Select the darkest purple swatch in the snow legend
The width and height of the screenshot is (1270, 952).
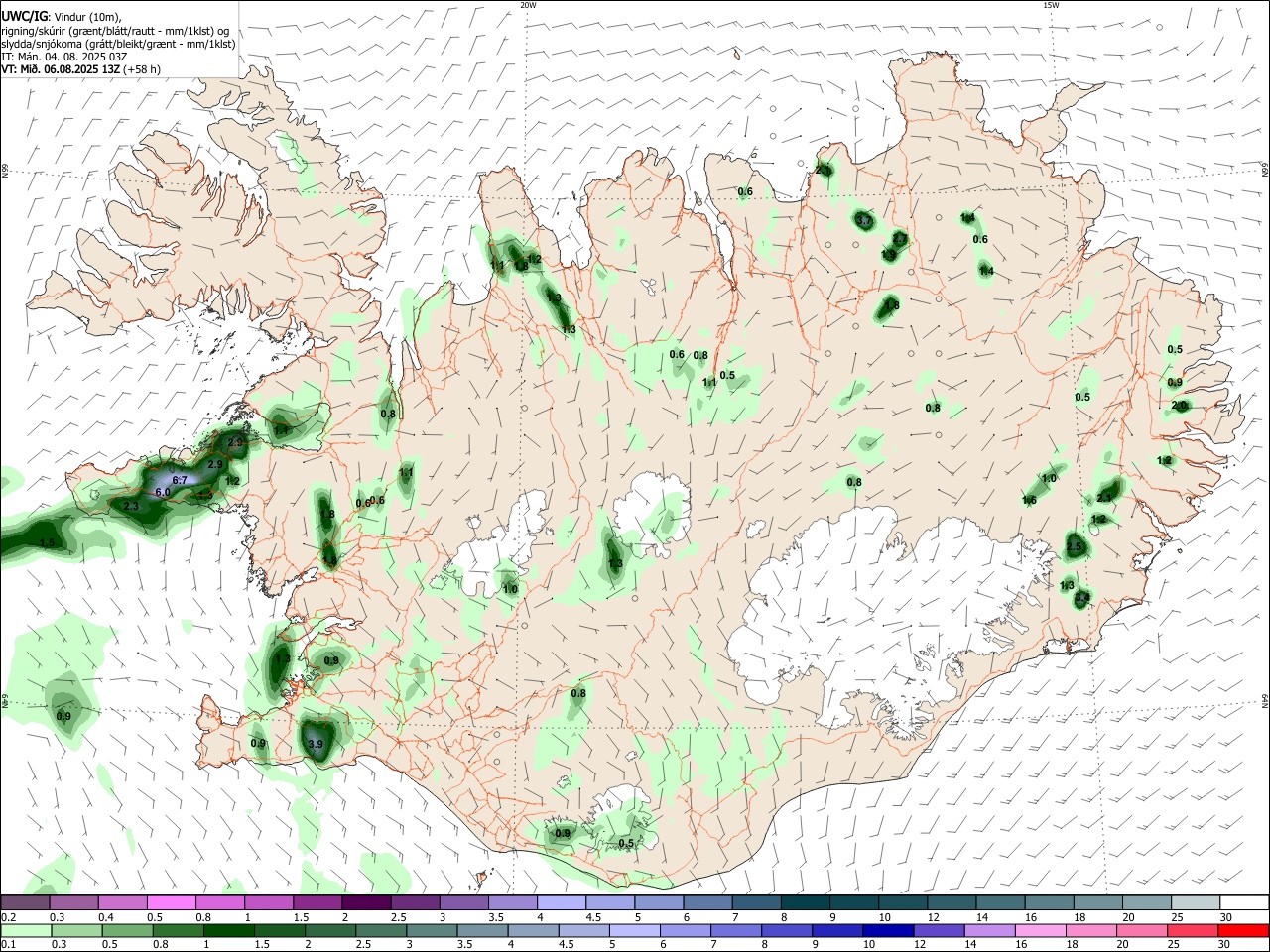click(x=366, y=903)
